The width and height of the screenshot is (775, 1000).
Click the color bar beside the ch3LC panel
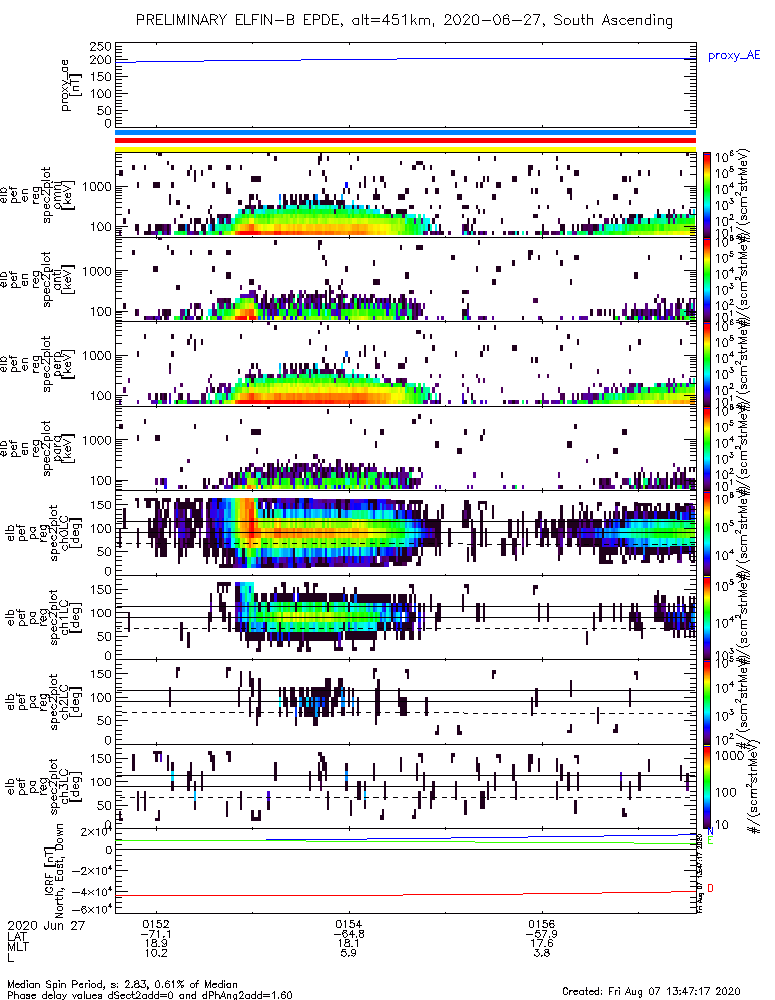pos(706,786)
